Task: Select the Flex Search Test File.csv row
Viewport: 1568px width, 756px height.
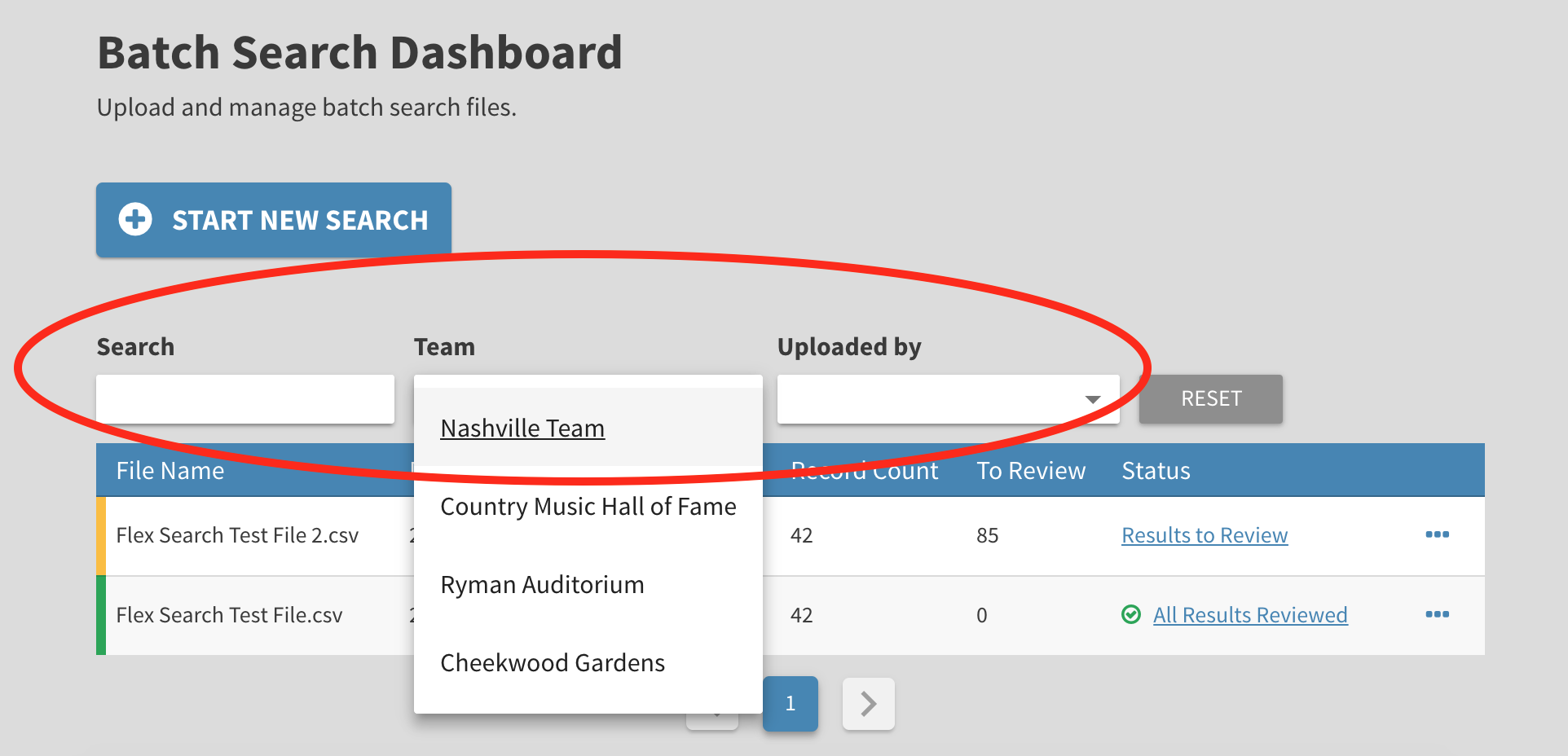Action: 229,615
